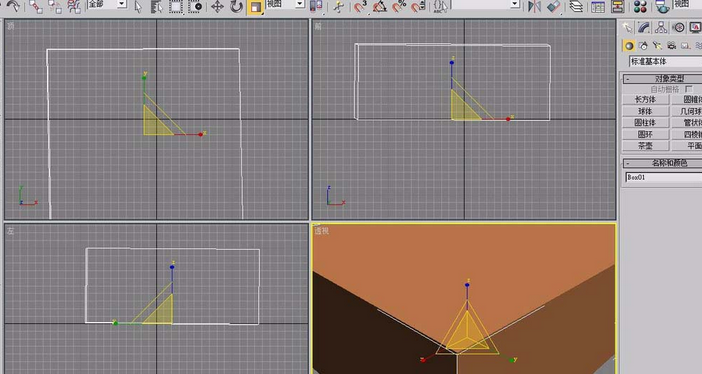Open the Hierarchy panel tab

[x=661, y=28]
